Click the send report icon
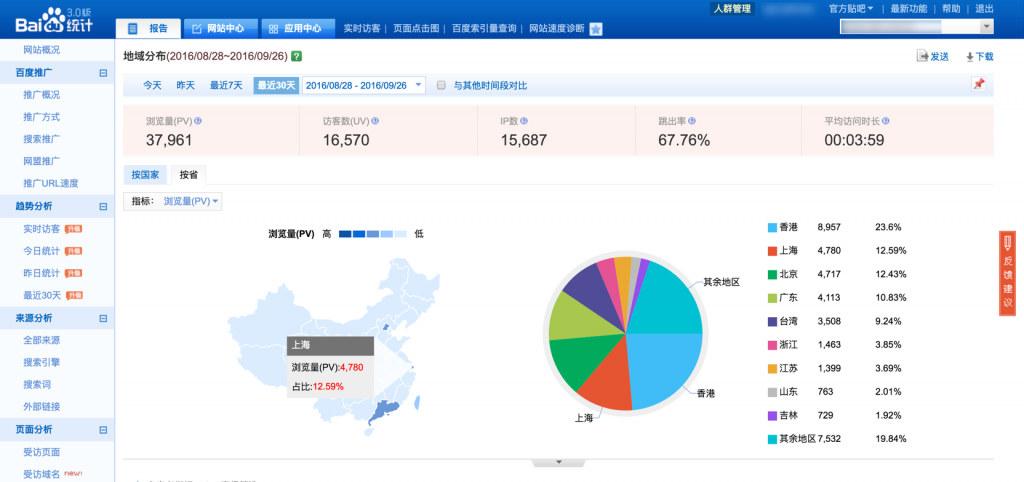 point(923,56)
